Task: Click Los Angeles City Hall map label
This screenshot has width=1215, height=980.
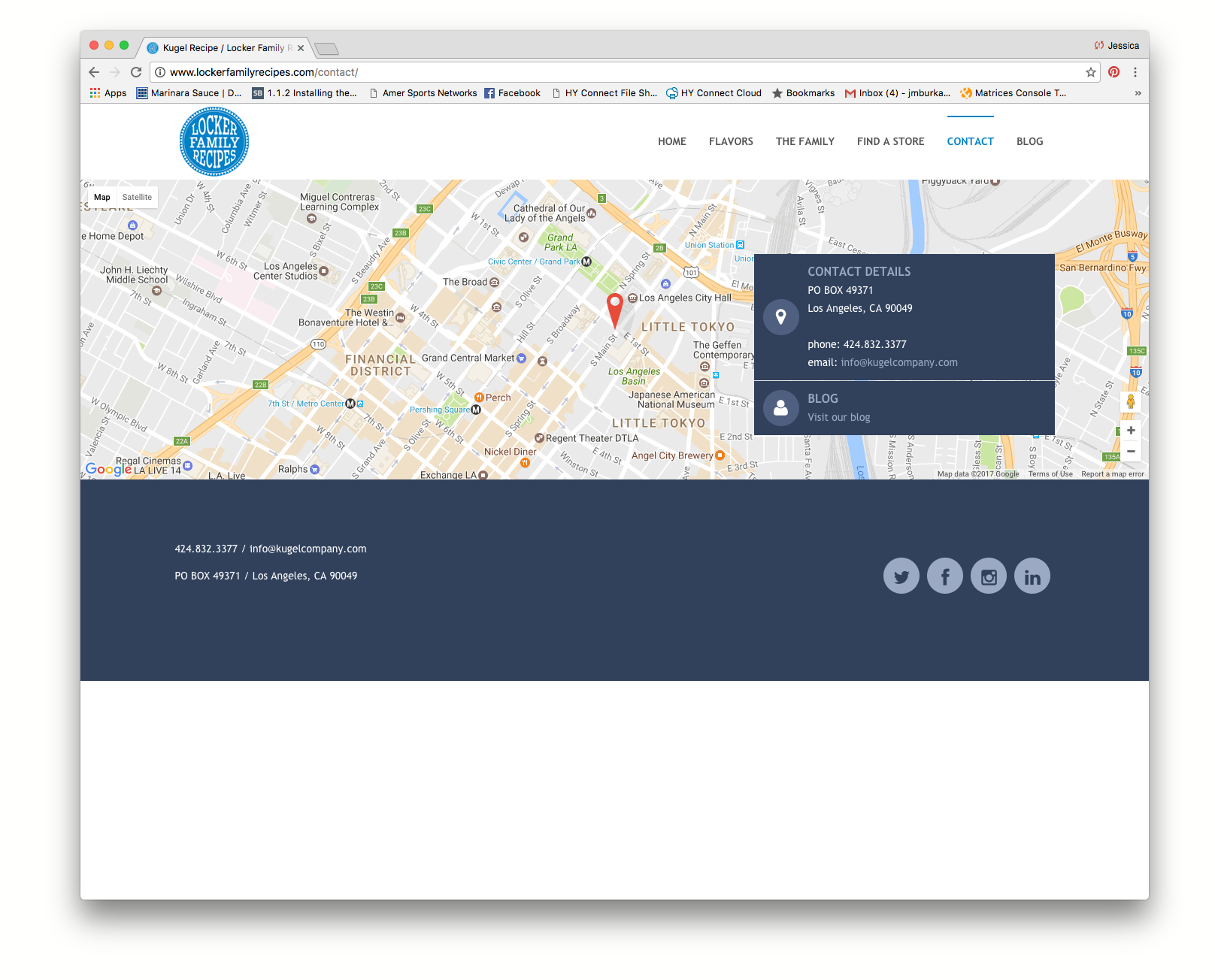Action: click(685, 298)
